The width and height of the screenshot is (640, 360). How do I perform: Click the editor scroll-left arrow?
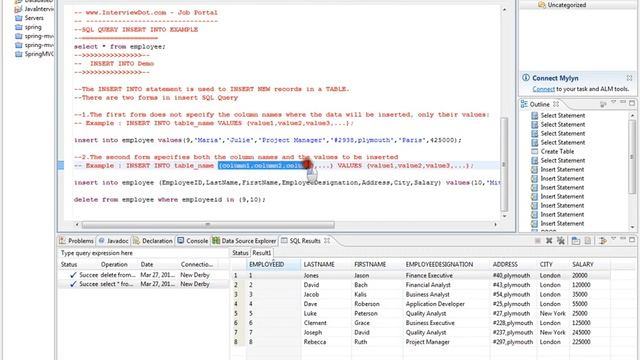(x=77, y=224)
